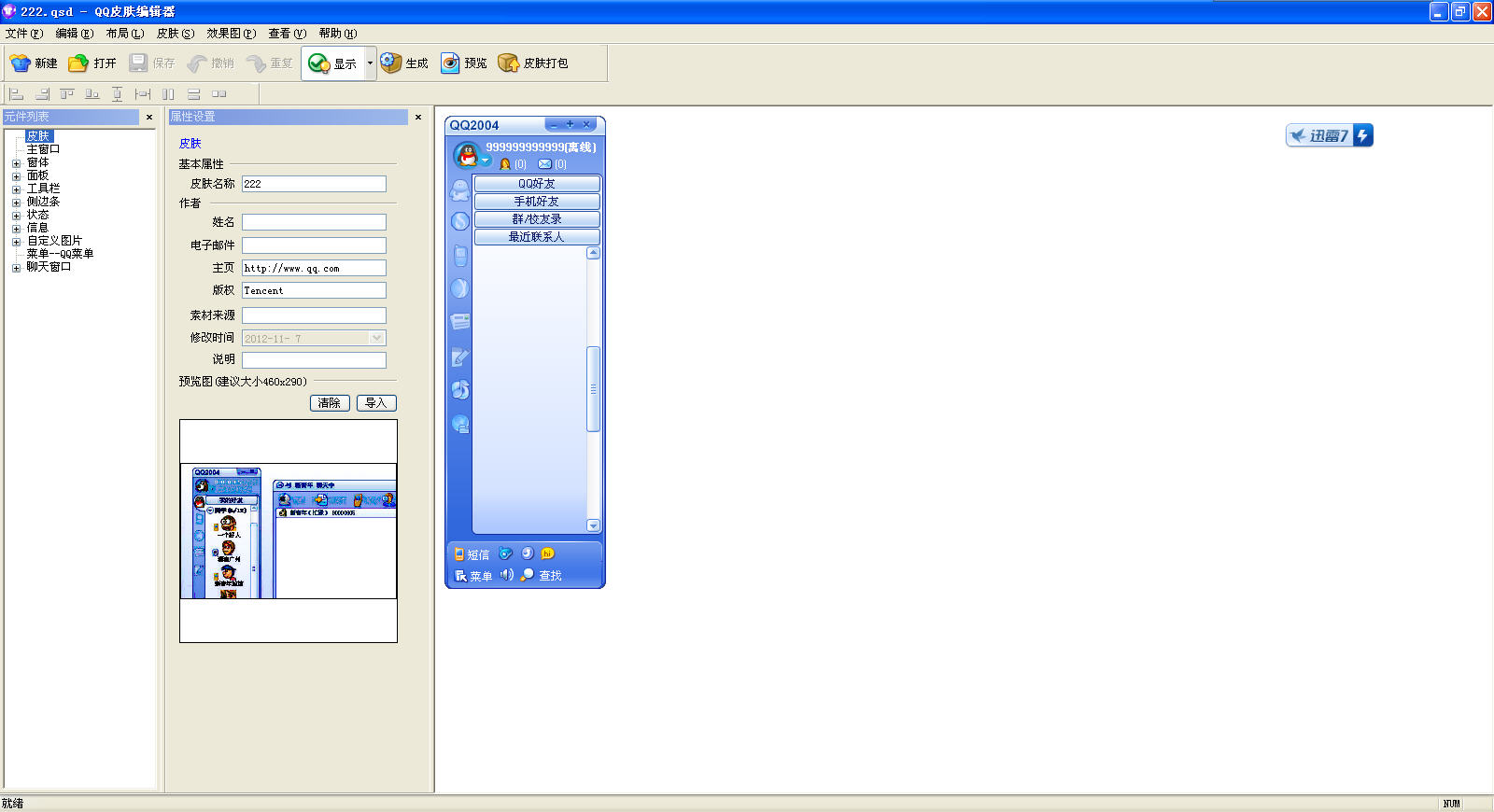Screen dimensions: 1494x812
Task: Click the 手机好友 group button
Action: point(537,202)
